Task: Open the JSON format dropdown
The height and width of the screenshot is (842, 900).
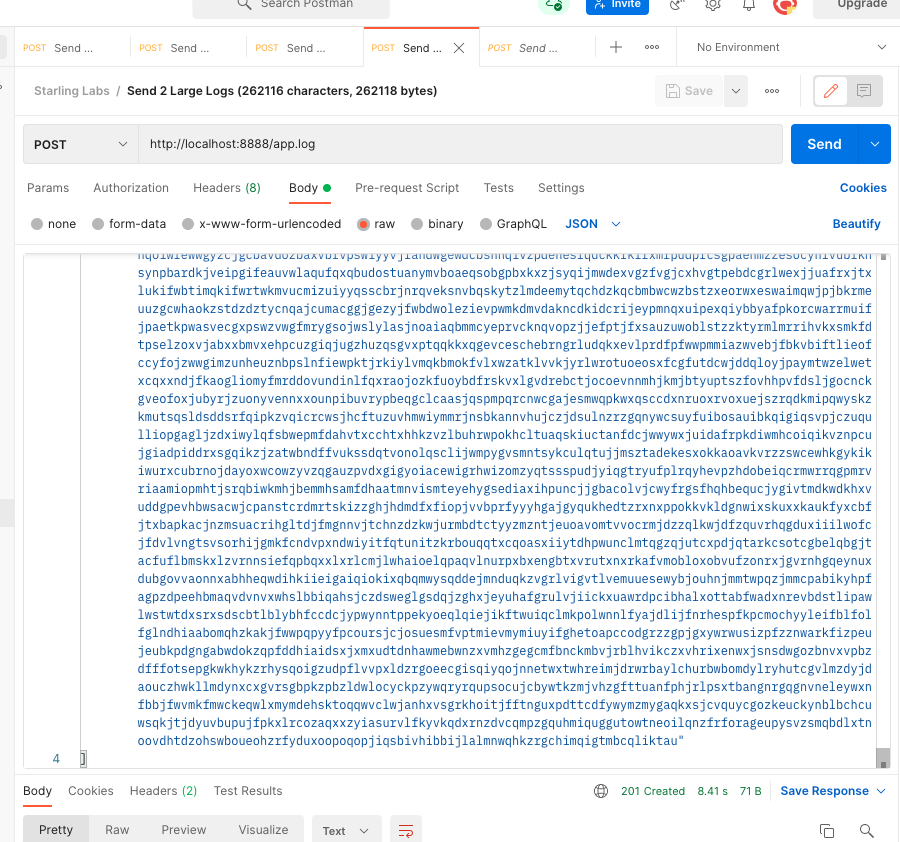Action: tap(592, 224)
